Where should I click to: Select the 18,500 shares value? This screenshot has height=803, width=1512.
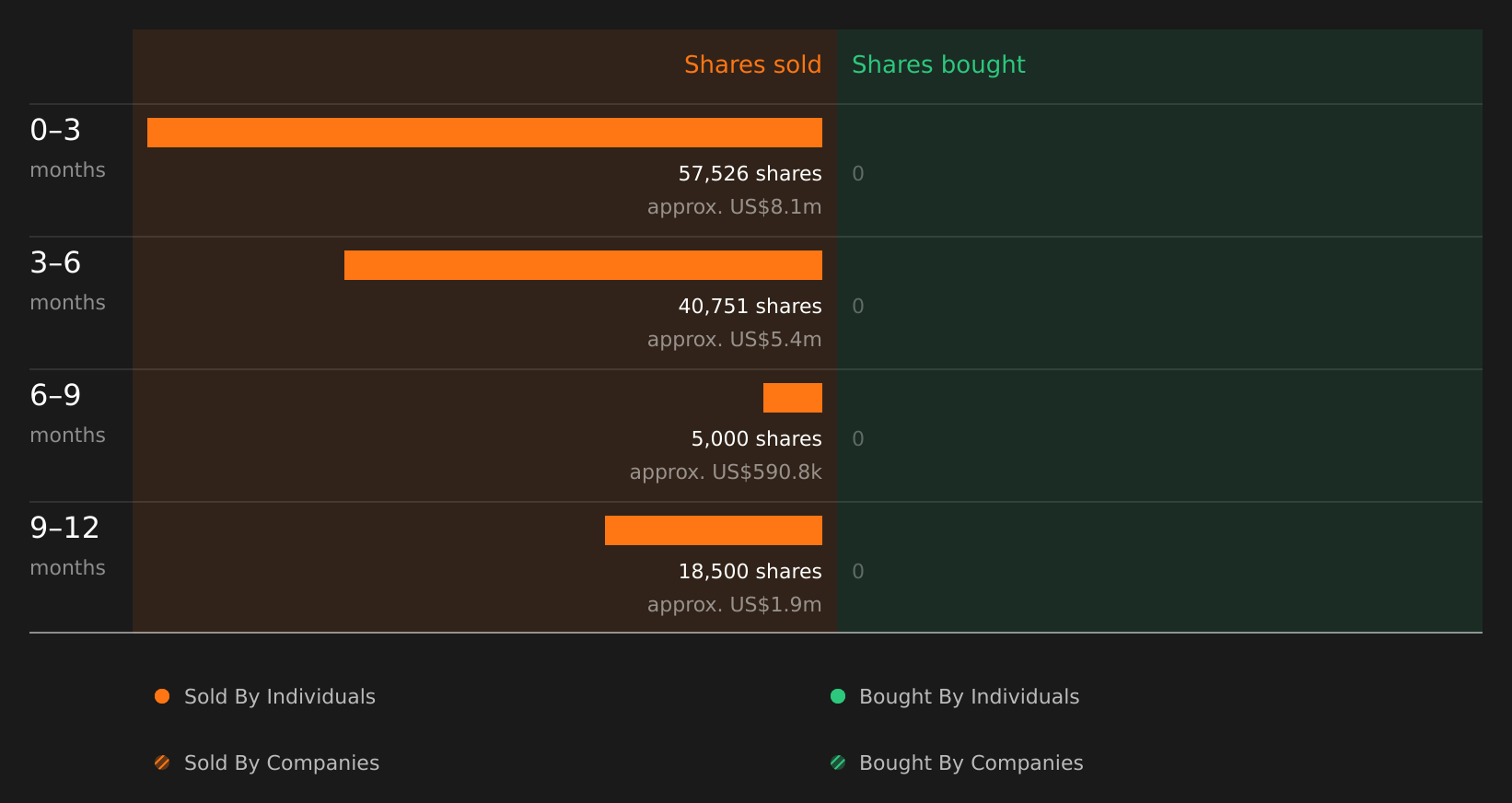click(750, 572)
